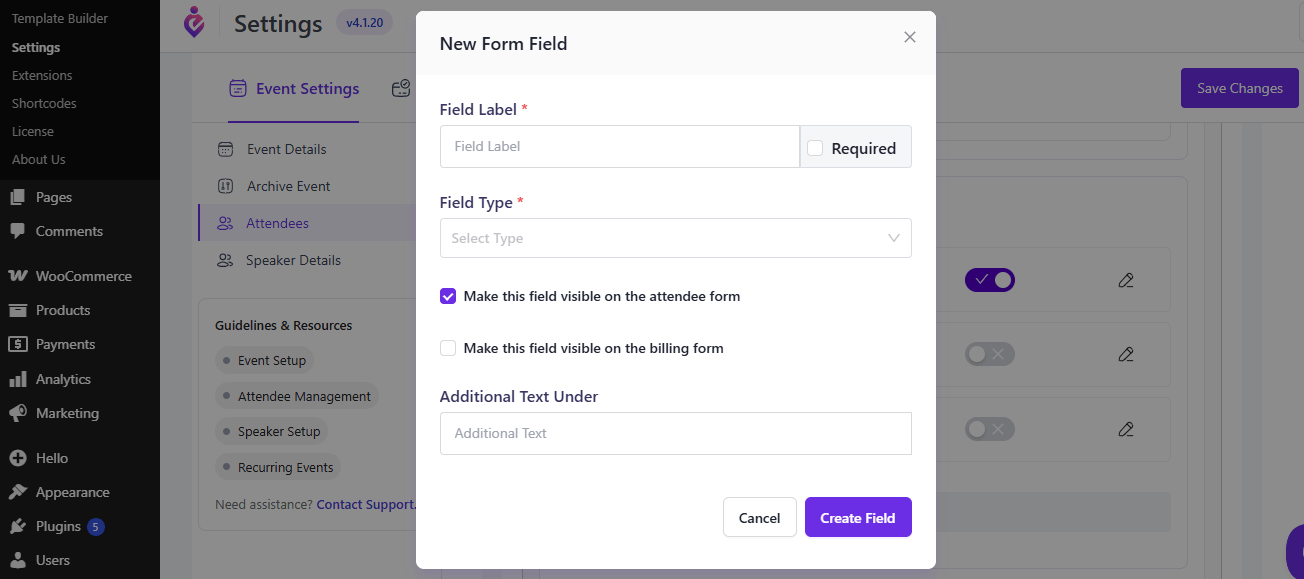The height and width of the screenshot is (579, 1304).
Task: Click the Field Label input box
Action: 620,146
